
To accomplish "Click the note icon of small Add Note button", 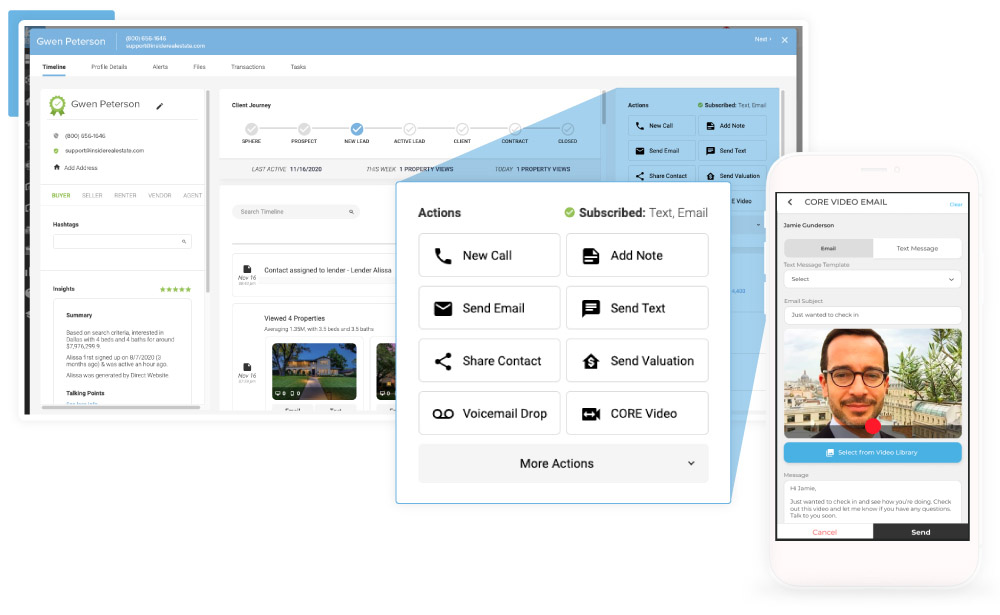I will (710, 126).
